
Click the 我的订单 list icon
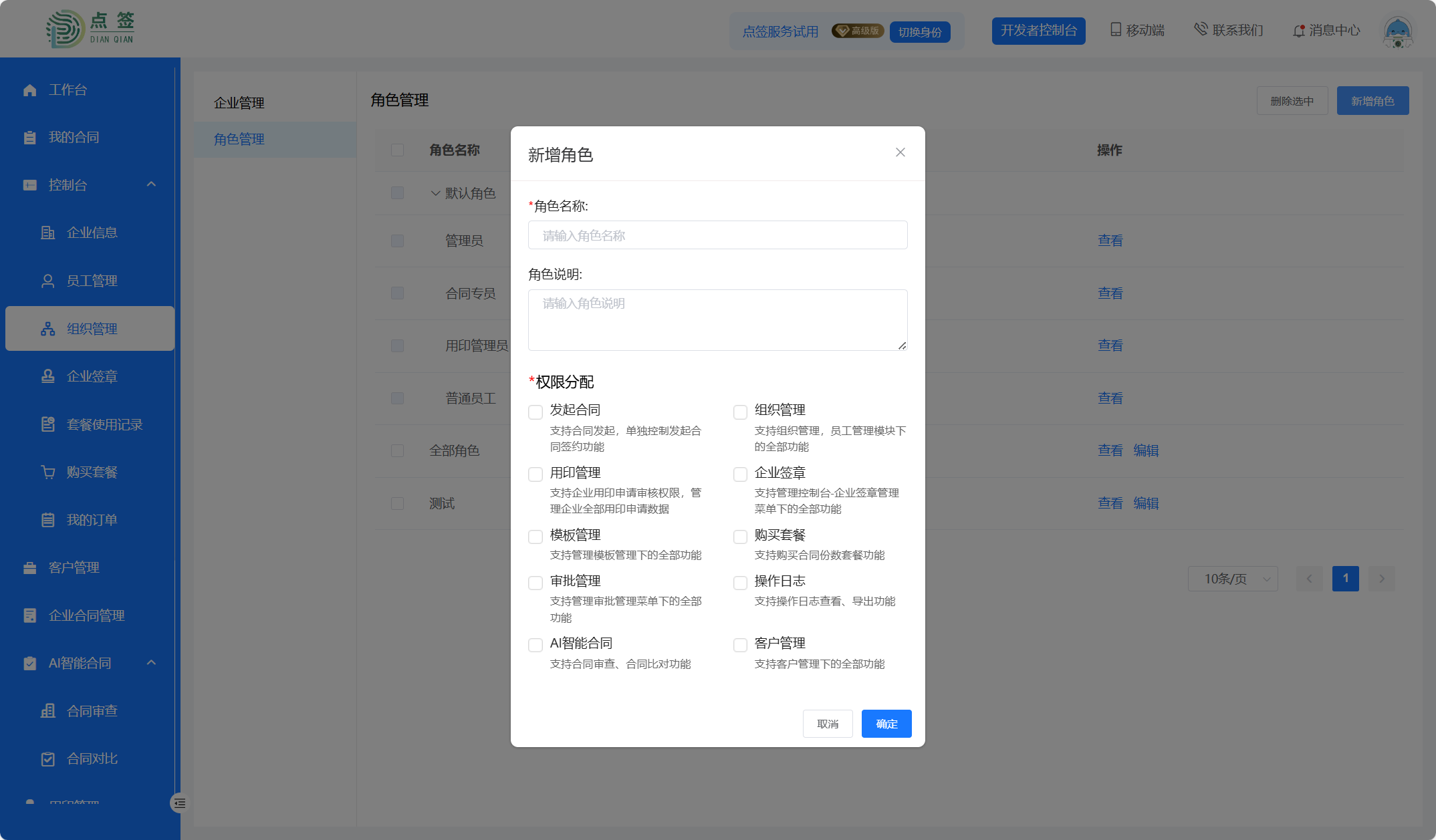coord(48,520)
